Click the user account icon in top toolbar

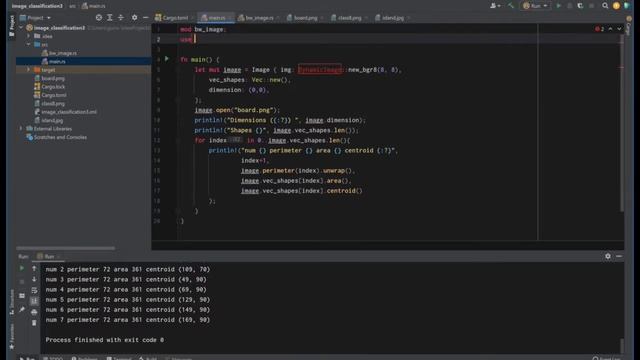pyautogui.click(x=495, y=6)
